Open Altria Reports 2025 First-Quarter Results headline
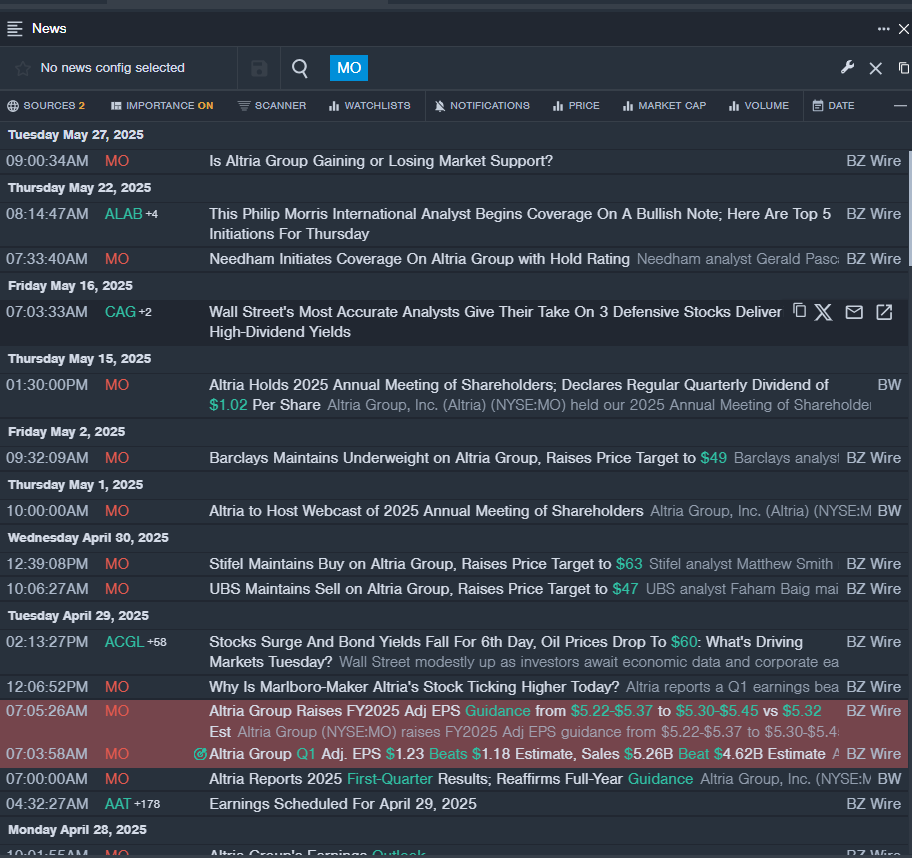The image size is (912, 858). 451,779
